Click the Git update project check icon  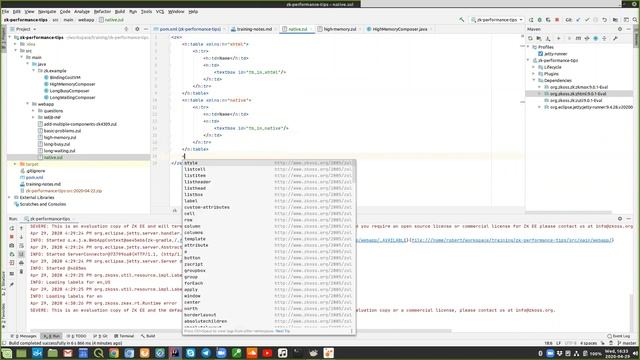578,20
